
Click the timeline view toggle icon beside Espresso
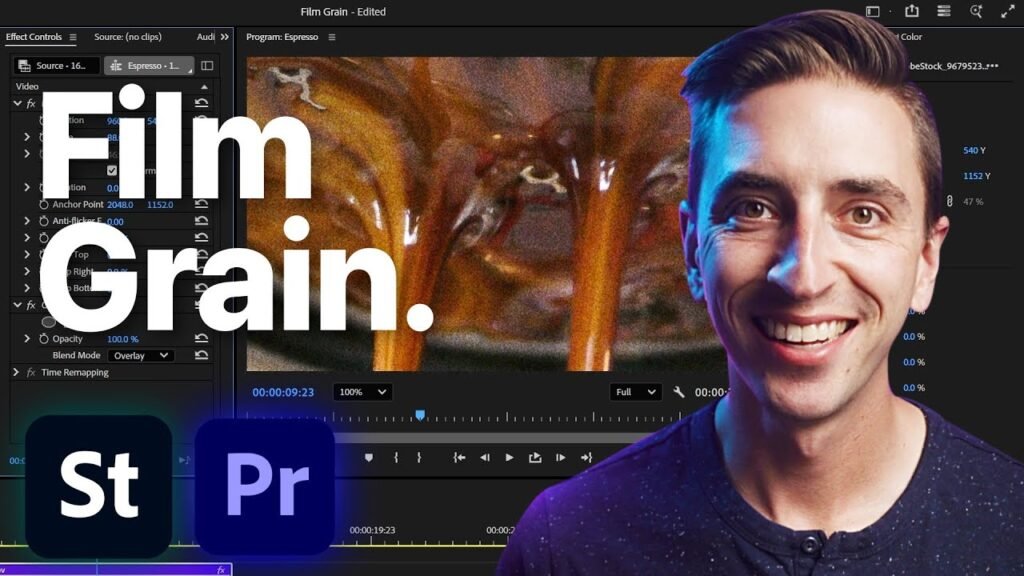pyautogui.click(x=207, y=65)
